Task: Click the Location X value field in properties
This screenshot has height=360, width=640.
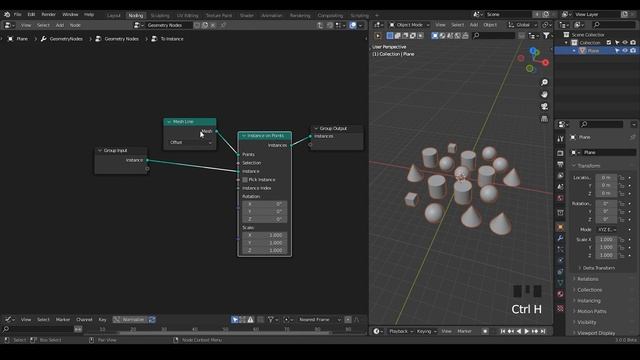Action: coord(606,178)
